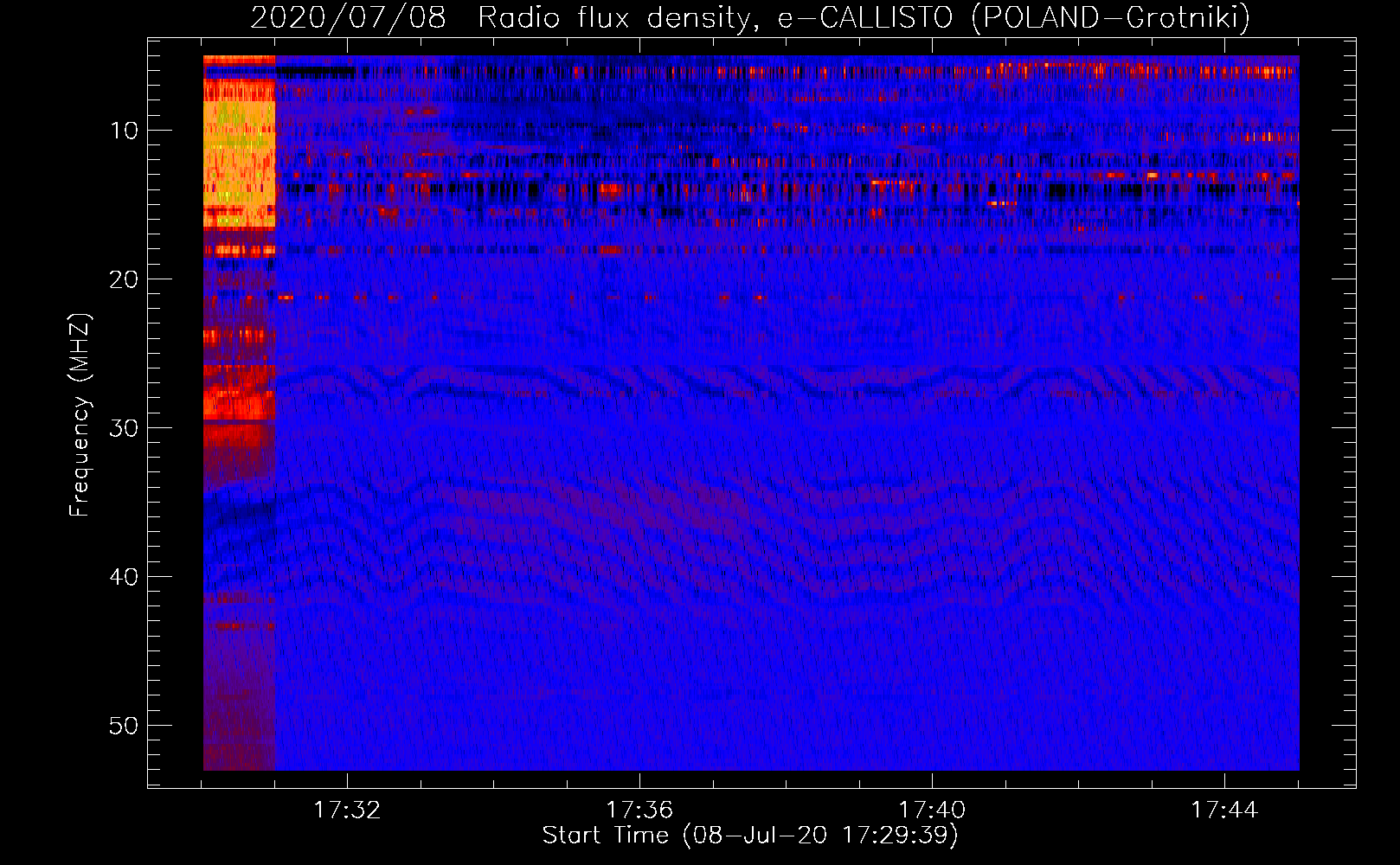Click the 17:36 time tick label
This screenshot has width=1400, height=865.
[x=639, y=810]
